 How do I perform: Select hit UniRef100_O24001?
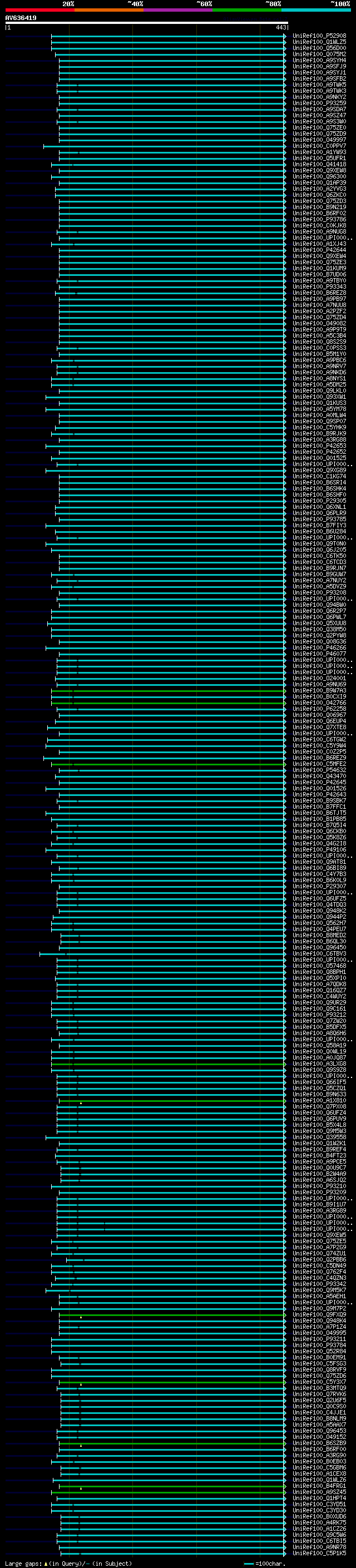[x=319, y=678]
